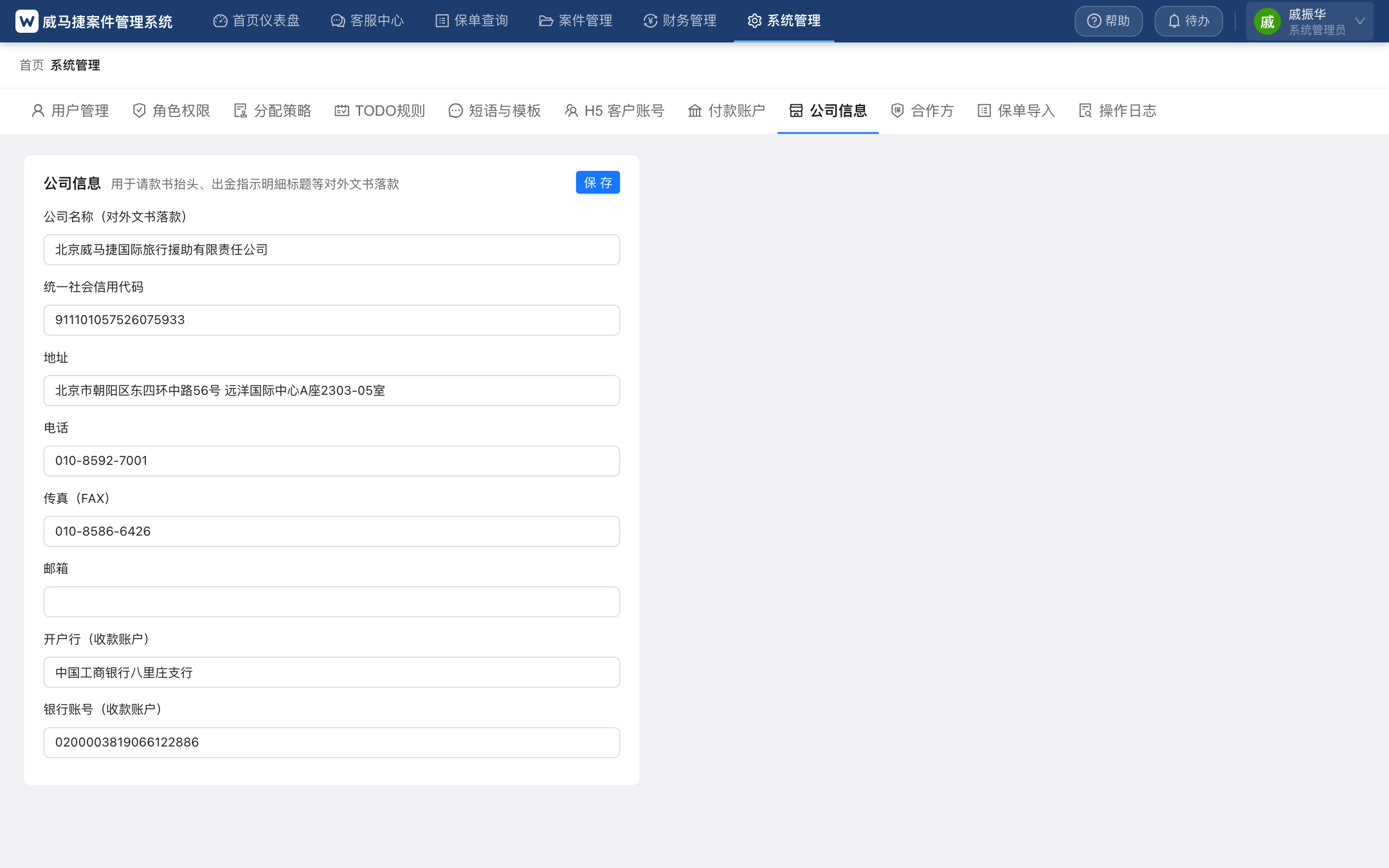Click the 银行账号 input field
The image size is (1389, 868).
(332, 743)
